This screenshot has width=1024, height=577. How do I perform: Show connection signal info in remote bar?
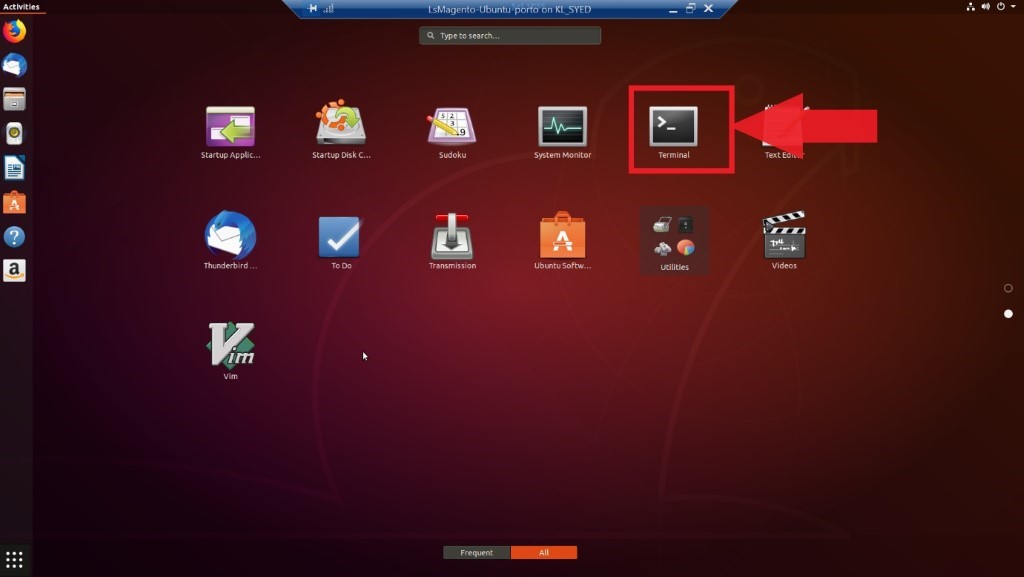[x=328, y=8]
